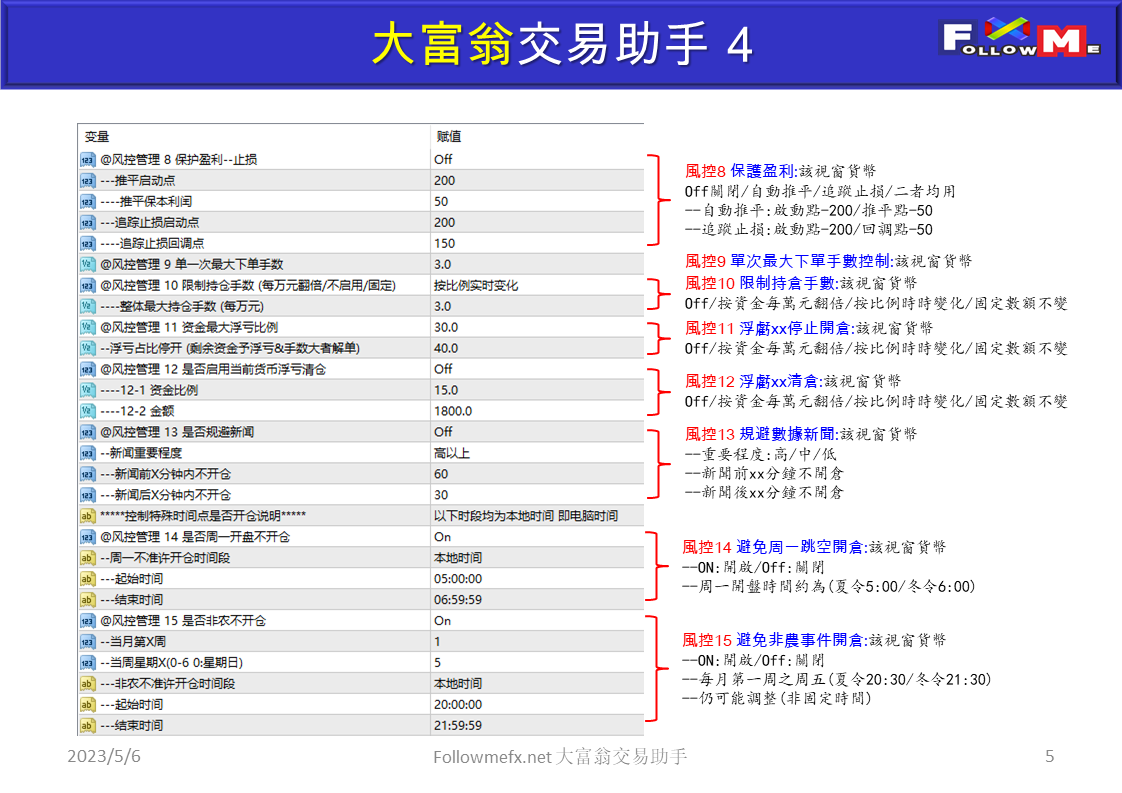Open the 新闻重要程度 dropdown showing 高以上
This screenshot has height=793, width=1122.
(x=450, y=452)
